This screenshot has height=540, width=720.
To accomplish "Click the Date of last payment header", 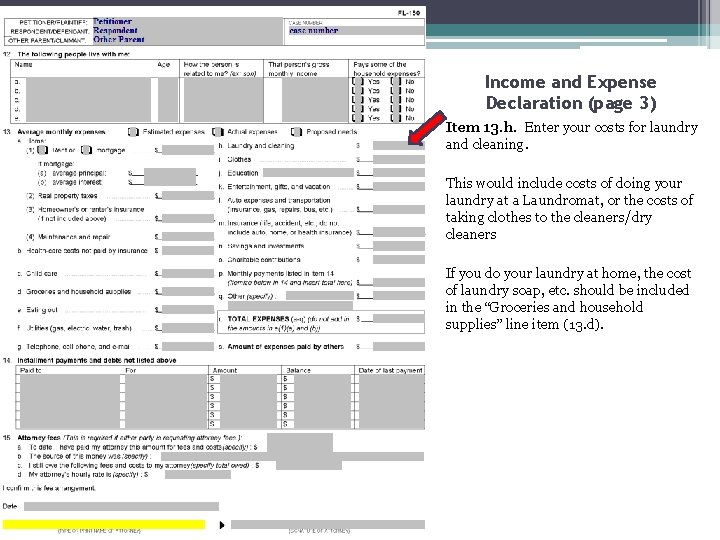I will pos(390,370).
